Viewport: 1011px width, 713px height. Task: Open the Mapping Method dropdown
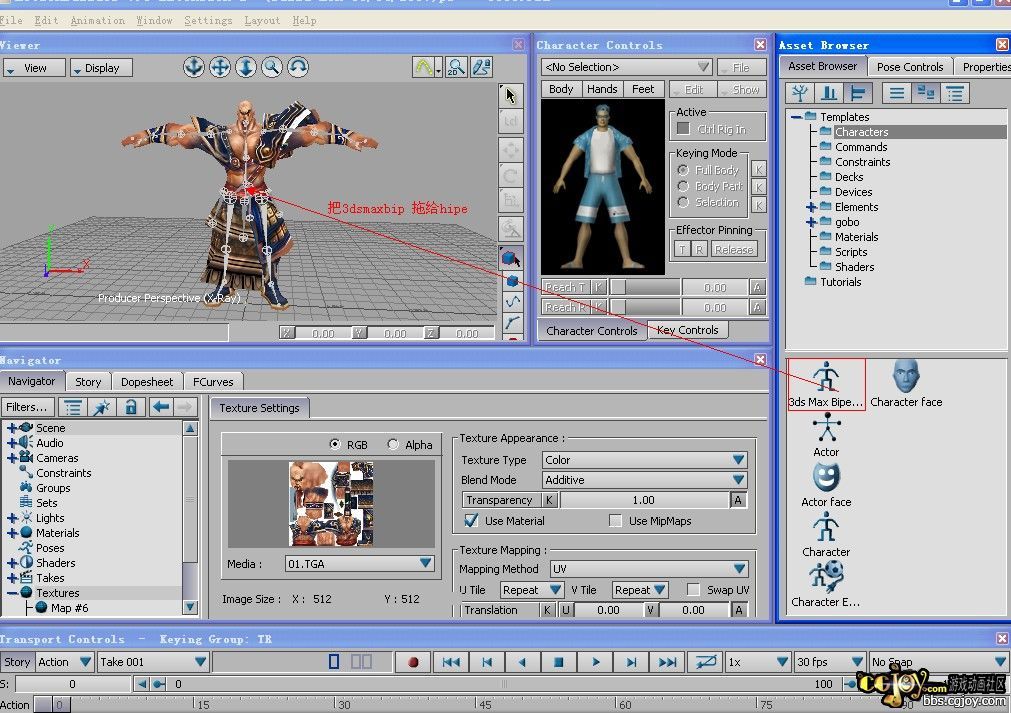coord(649,569)
